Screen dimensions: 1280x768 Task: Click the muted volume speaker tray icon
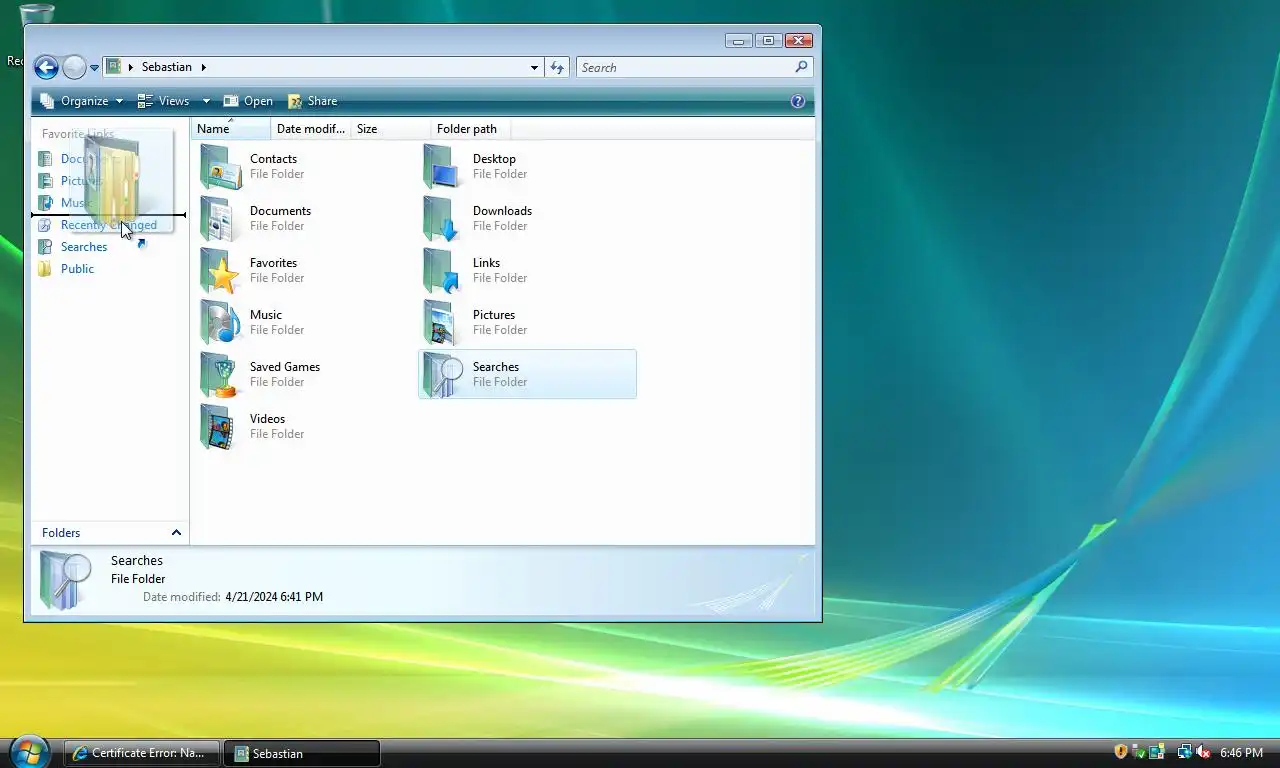(x=1203, y=752)
